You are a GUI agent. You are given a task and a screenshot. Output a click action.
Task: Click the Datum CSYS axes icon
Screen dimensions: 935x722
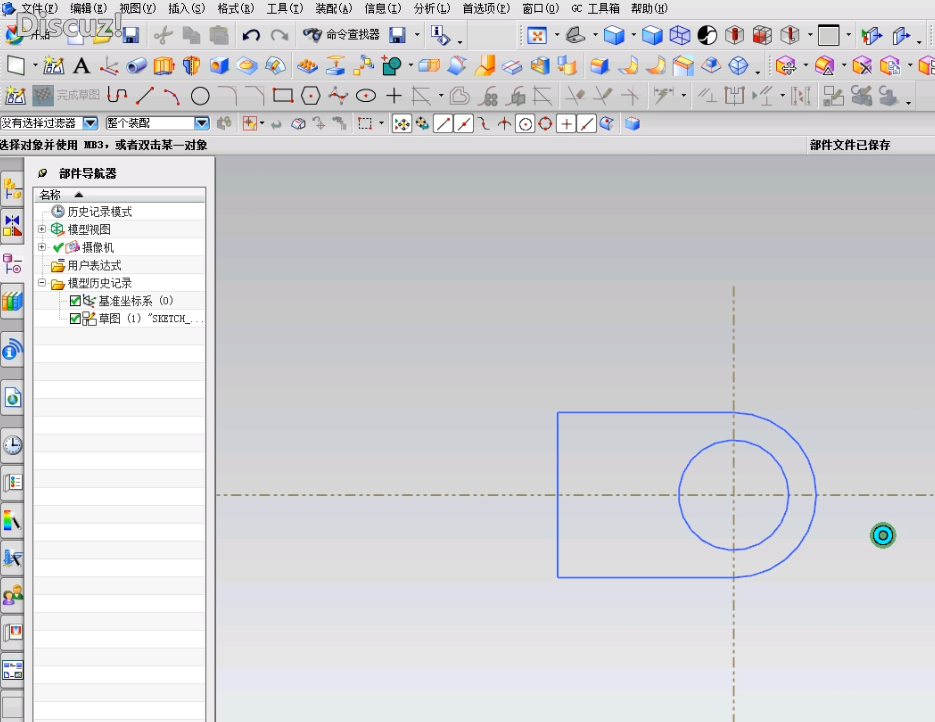tap(109, 66)
